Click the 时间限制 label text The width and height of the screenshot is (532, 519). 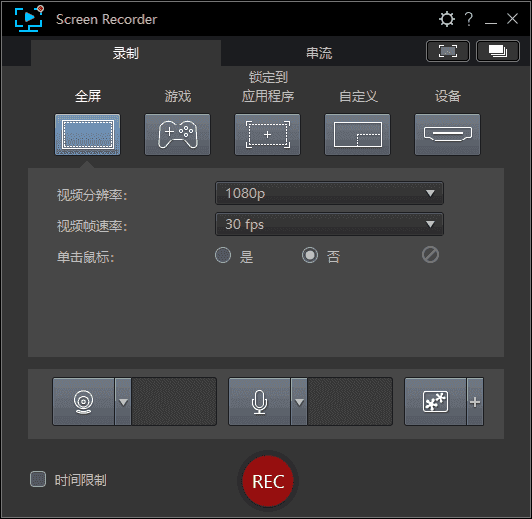[80, 480]
